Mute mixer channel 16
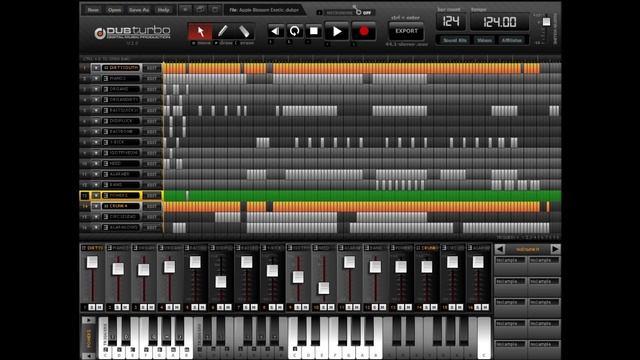 tap(485, 307)
